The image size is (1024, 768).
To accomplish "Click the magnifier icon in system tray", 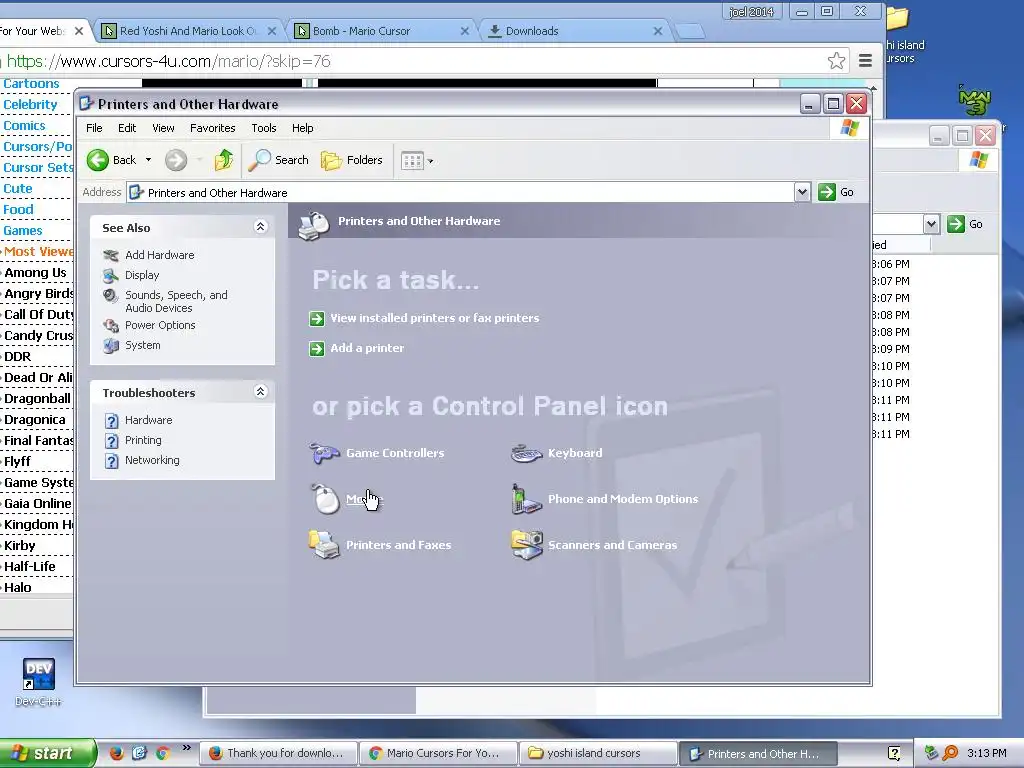I will [x=950, y=753].
